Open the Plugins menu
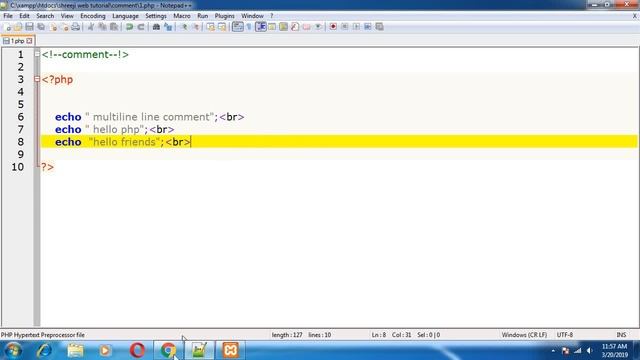The height and width of the screenshot is (360, 640). point(224,16)
